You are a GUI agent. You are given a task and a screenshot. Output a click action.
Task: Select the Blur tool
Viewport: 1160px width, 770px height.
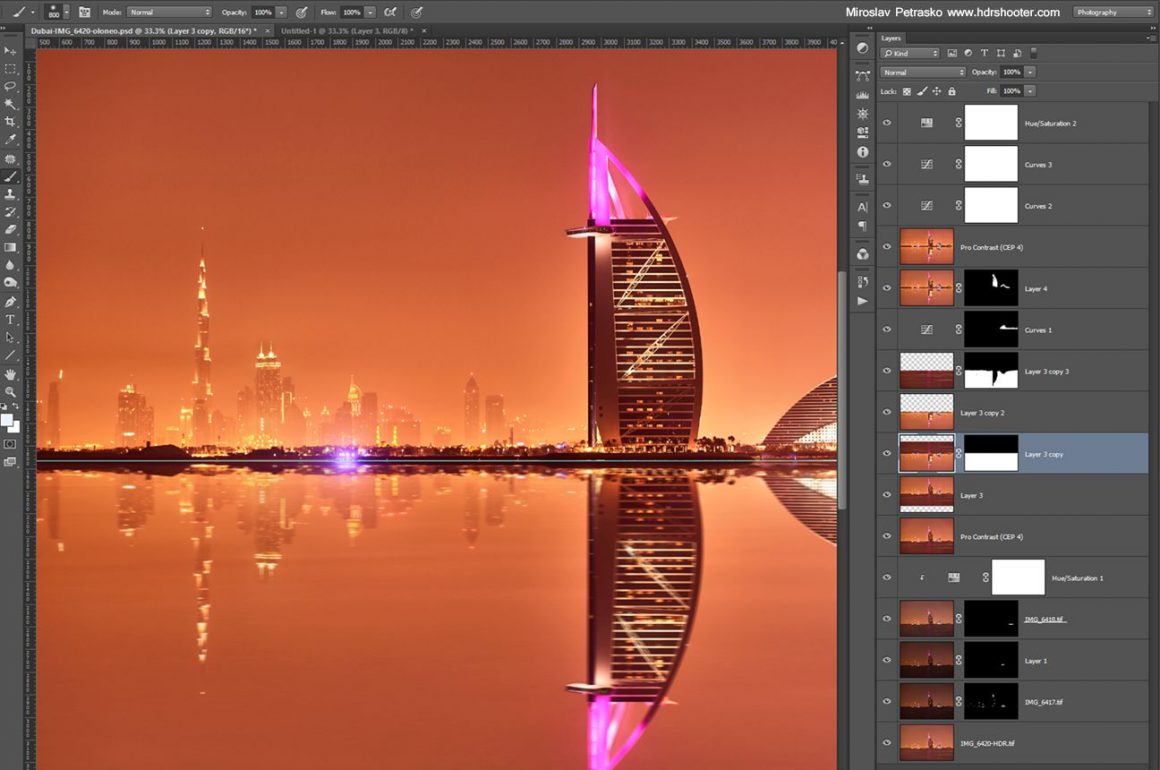(10, 265)
